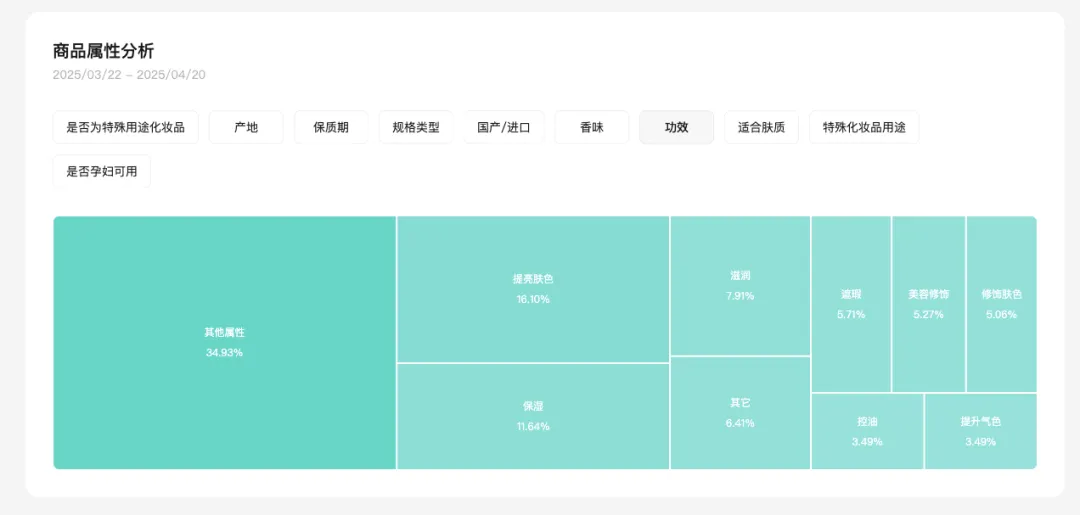Open the 适合肤质 tab
This screenshot has height=515, width=1080.
(761, 127)
